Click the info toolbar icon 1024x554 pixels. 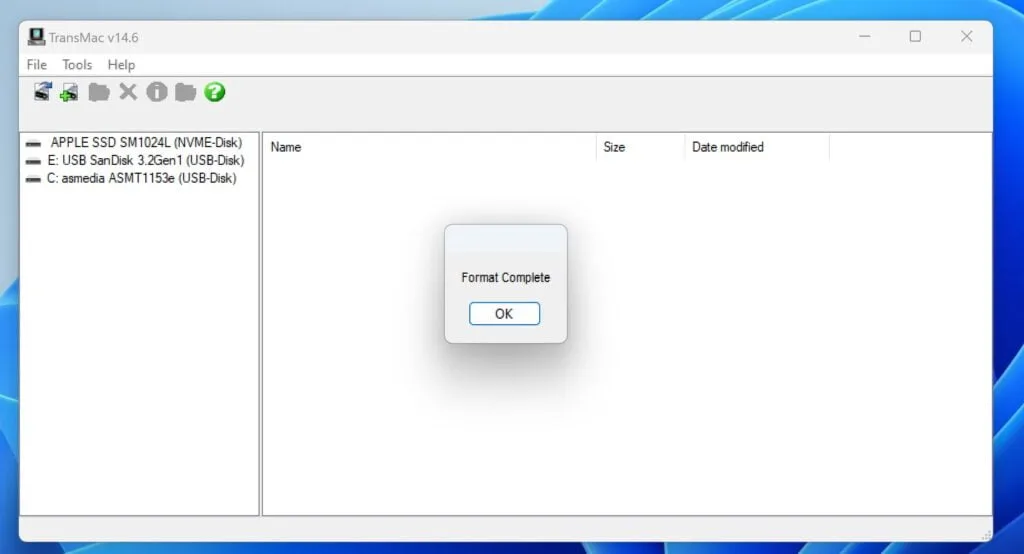point(157,91)
